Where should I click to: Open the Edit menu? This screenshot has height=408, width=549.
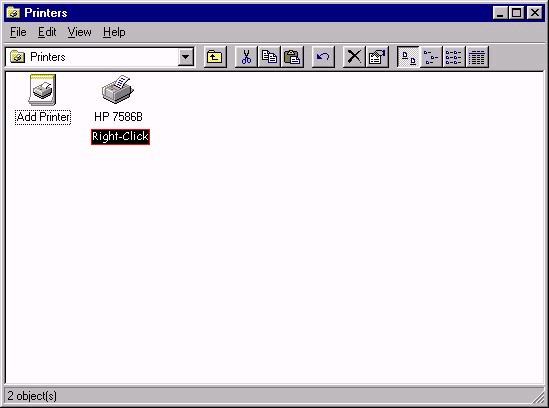pyautogui.click(x=47, y=32)
